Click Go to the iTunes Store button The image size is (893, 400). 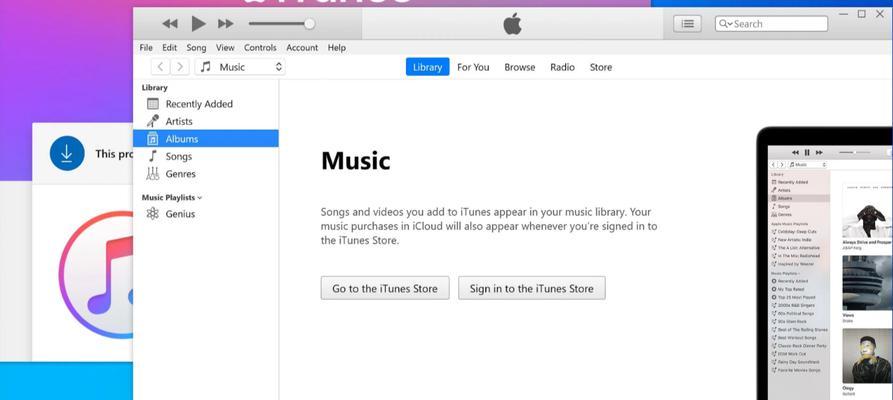(385, 288)
